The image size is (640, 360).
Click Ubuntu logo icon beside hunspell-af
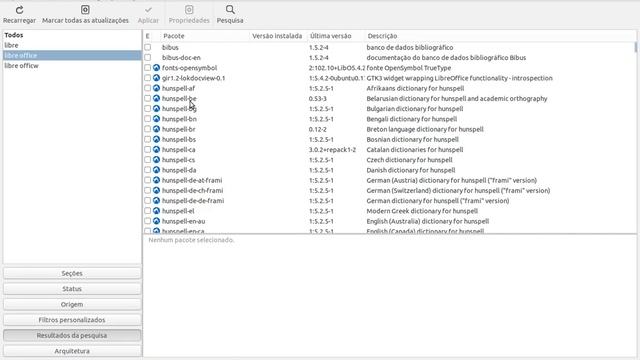tap(156, 88)
